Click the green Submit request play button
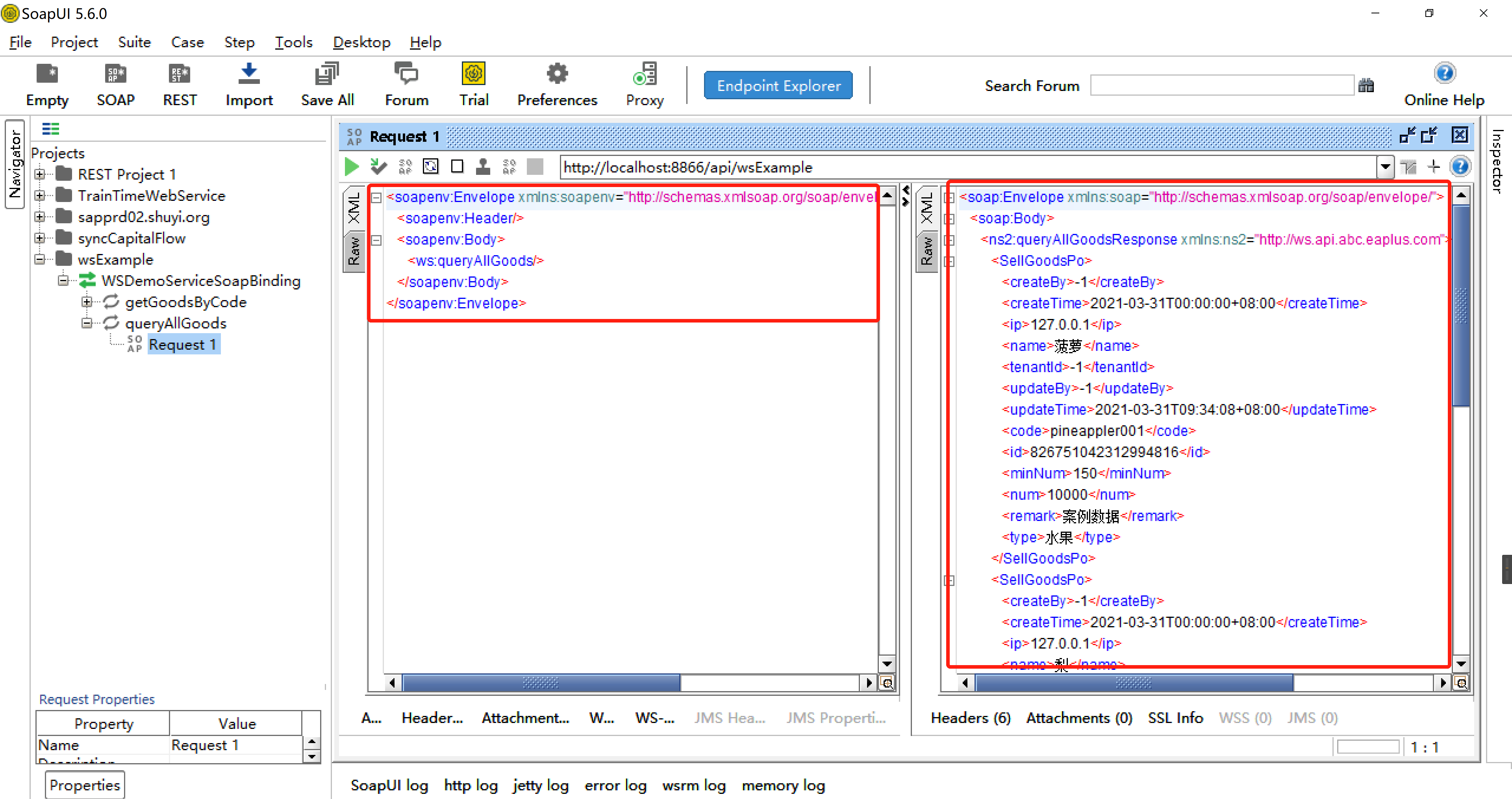The width and height of the screenshot is (1512, 799). click(x=351, y=167)
